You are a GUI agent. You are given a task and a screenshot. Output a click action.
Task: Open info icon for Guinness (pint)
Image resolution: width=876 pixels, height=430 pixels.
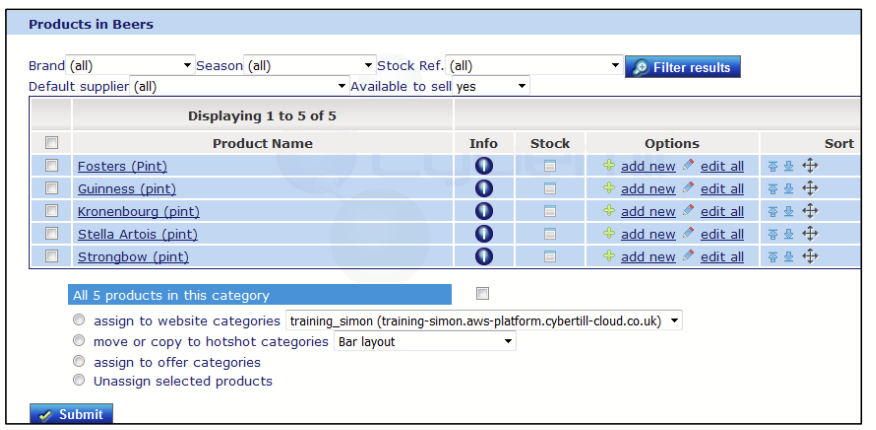click(484, 189)
